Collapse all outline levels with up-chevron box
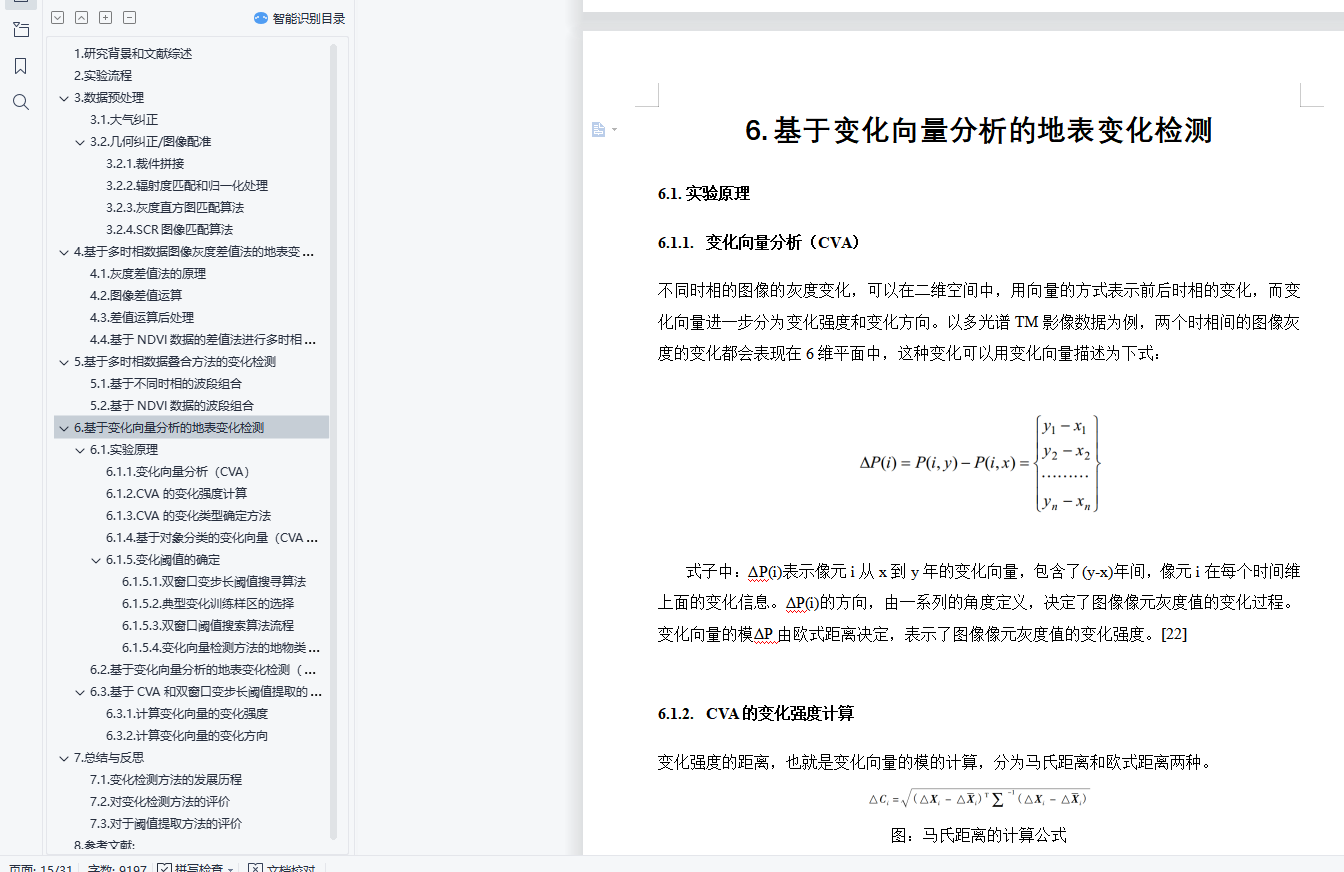The width and height of the screenshot is (1344, 872). coord(81,17)
